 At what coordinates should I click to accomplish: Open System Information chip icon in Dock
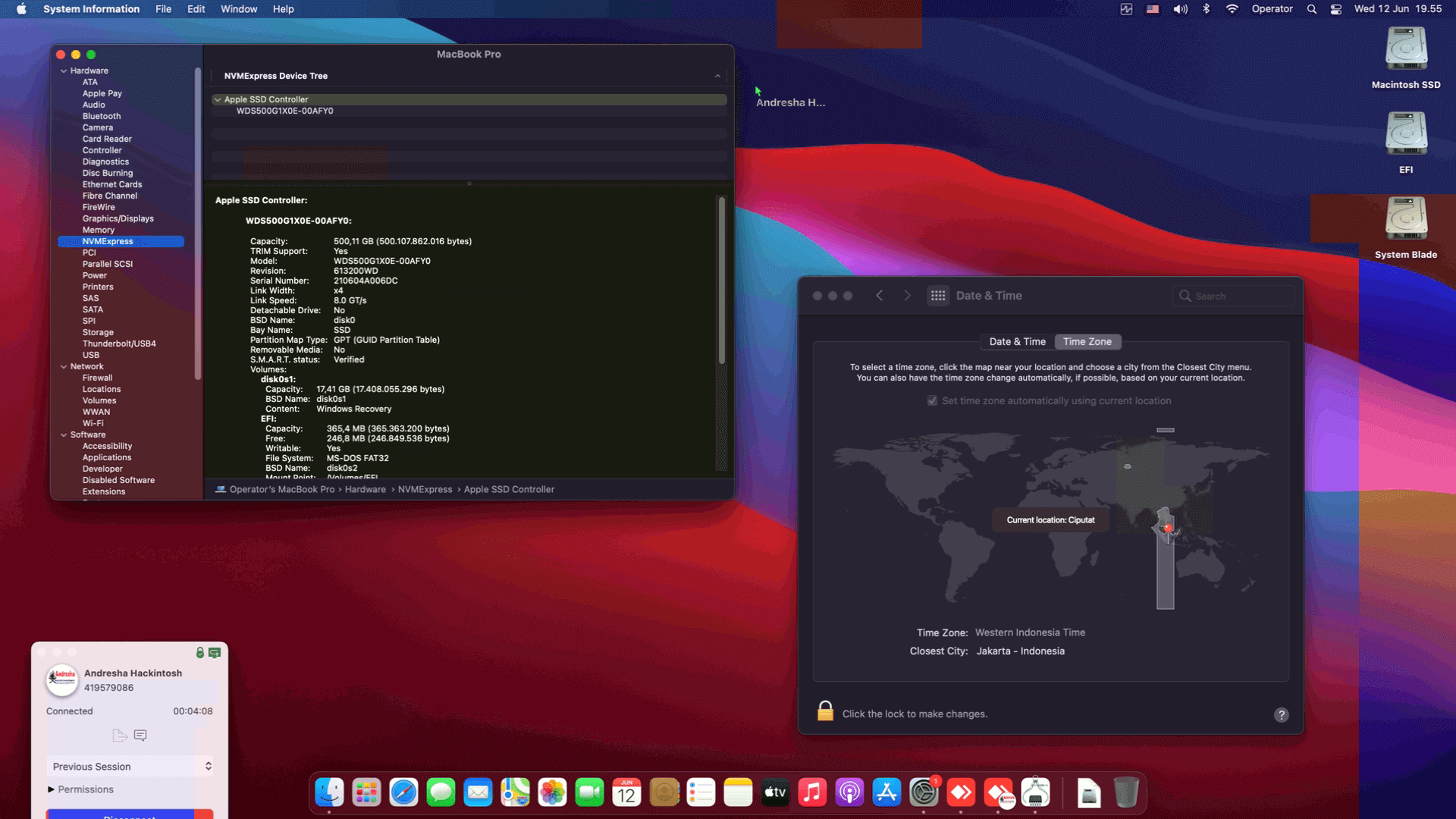(x=1035, y=793)
